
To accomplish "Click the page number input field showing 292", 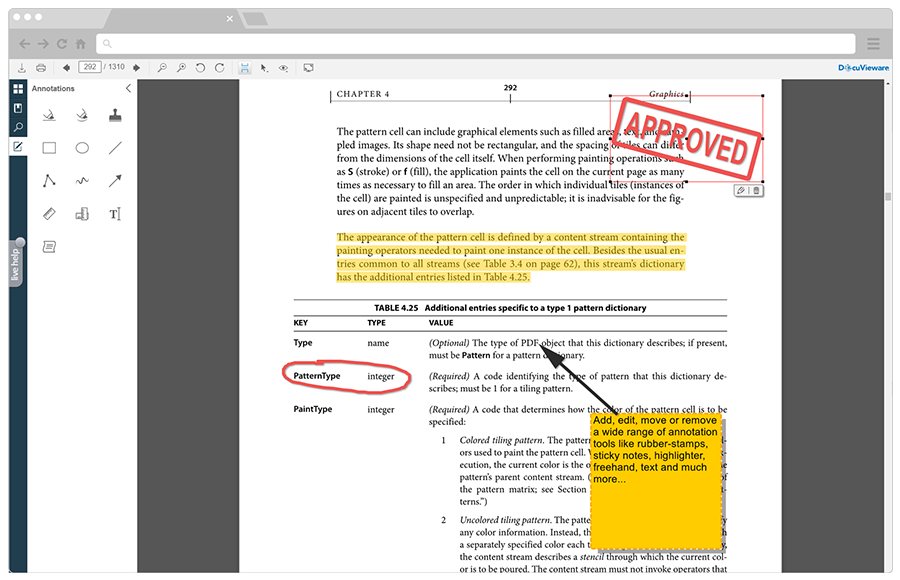I will point(92,68).
